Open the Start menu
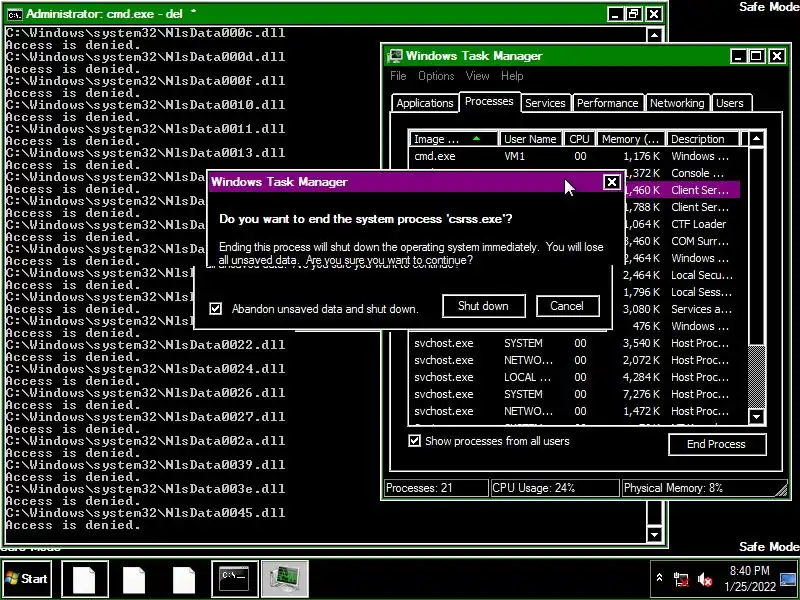The height and width of the screenshot is (600, 800). coord(27,579)
